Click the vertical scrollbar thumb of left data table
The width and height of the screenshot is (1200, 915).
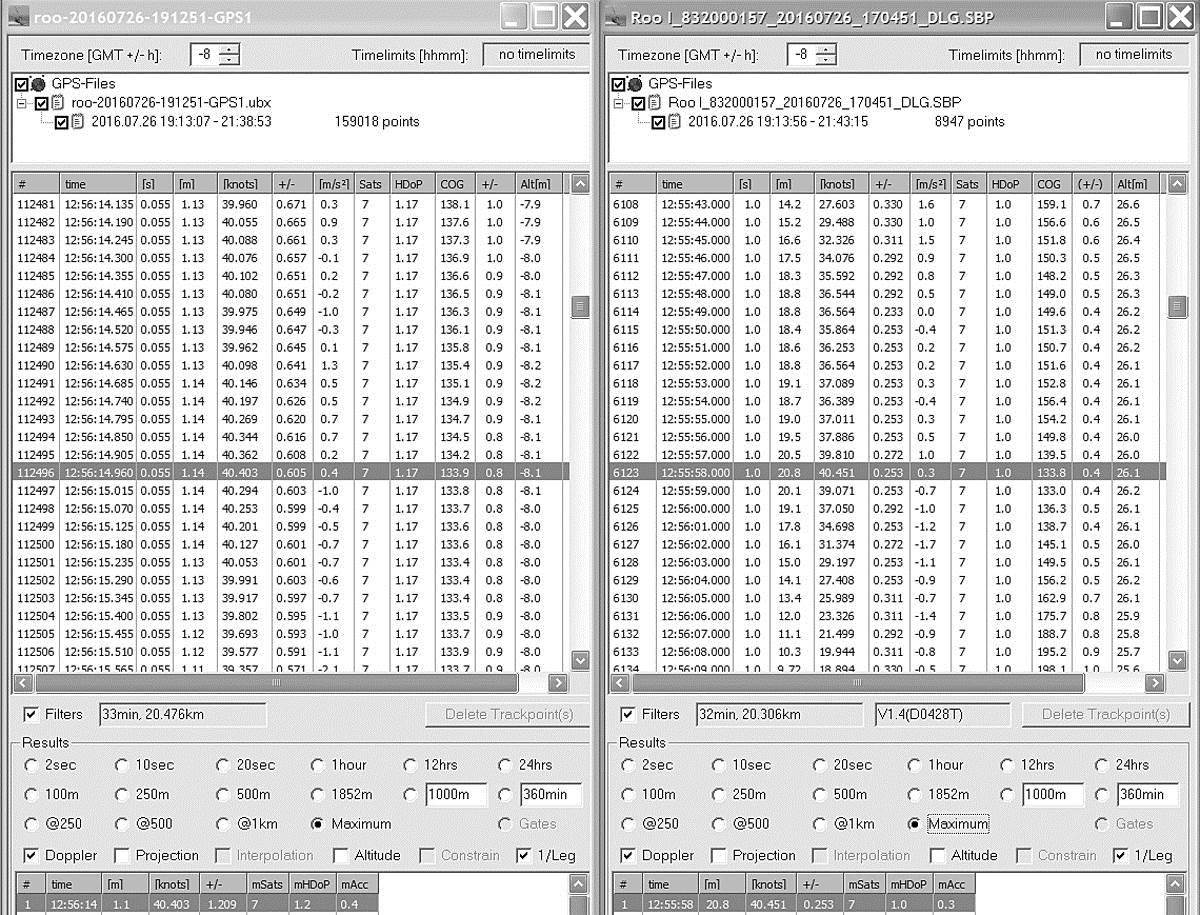(580, 307)
